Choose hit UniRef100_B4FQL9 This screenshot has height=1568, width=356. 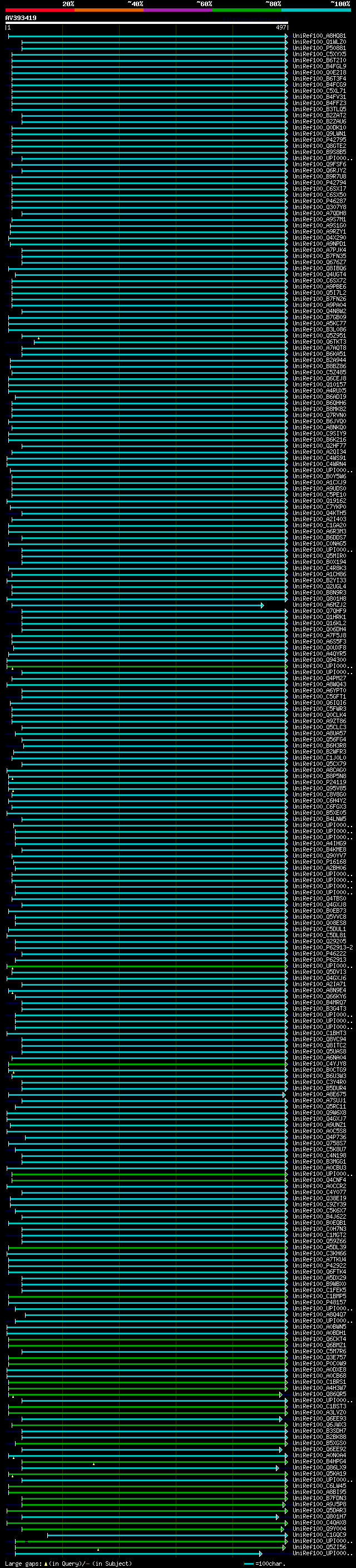point(319,66)
